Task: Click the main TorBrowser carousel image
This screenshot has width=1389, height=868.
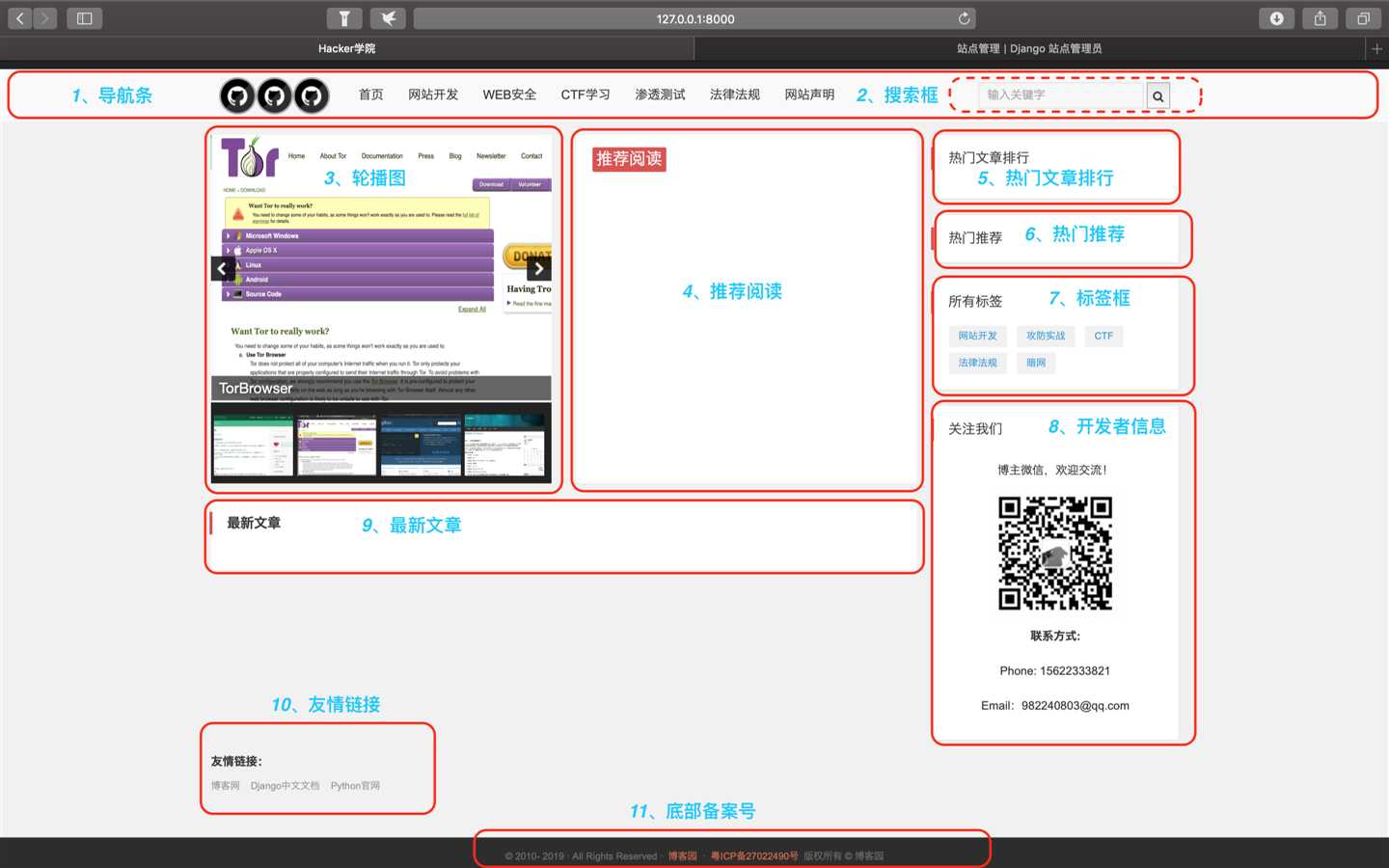Action: point(381,268)
